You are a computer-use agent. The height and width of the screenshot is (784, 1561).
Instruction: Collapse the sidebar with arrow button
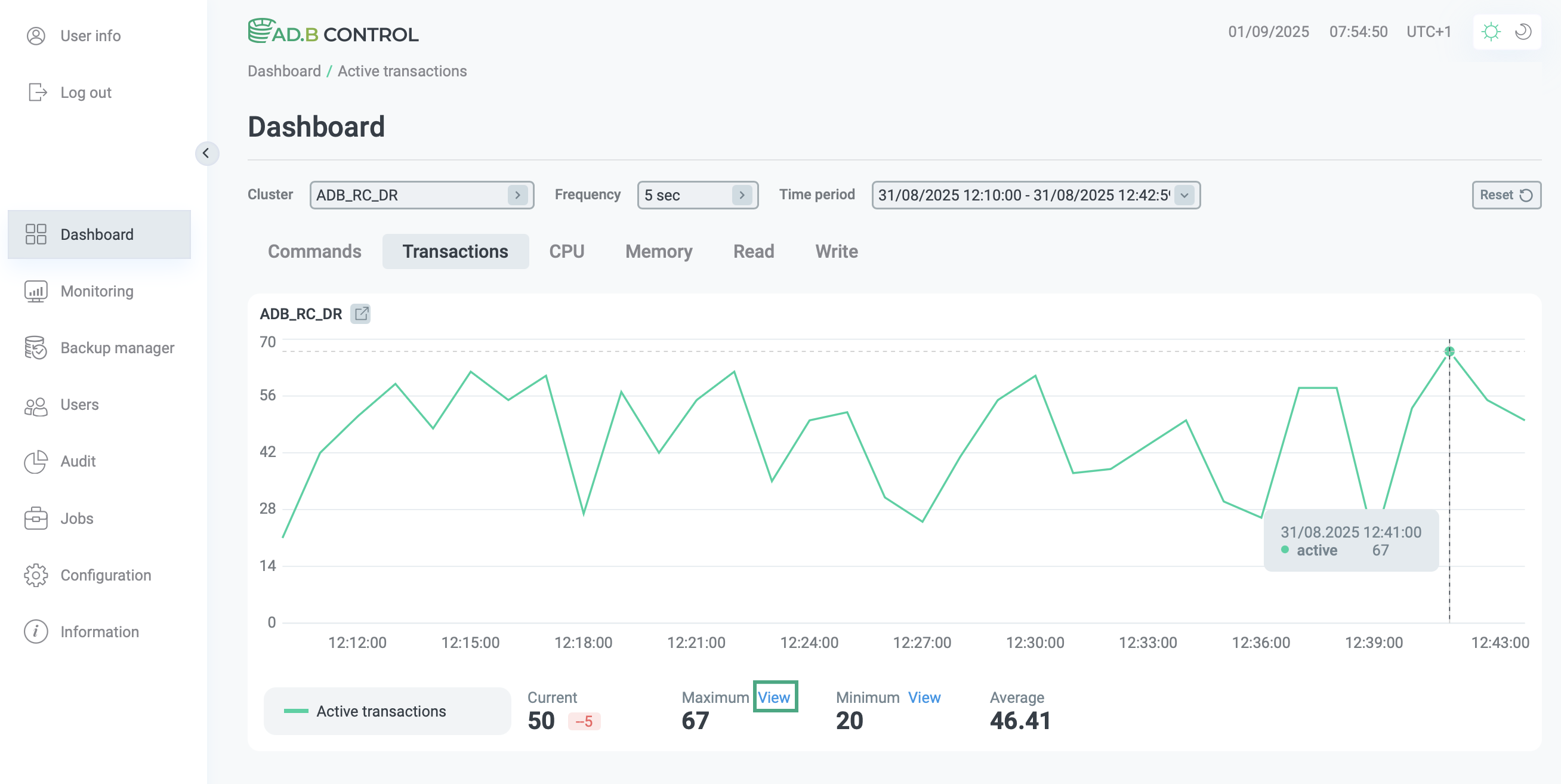point(206,153)
